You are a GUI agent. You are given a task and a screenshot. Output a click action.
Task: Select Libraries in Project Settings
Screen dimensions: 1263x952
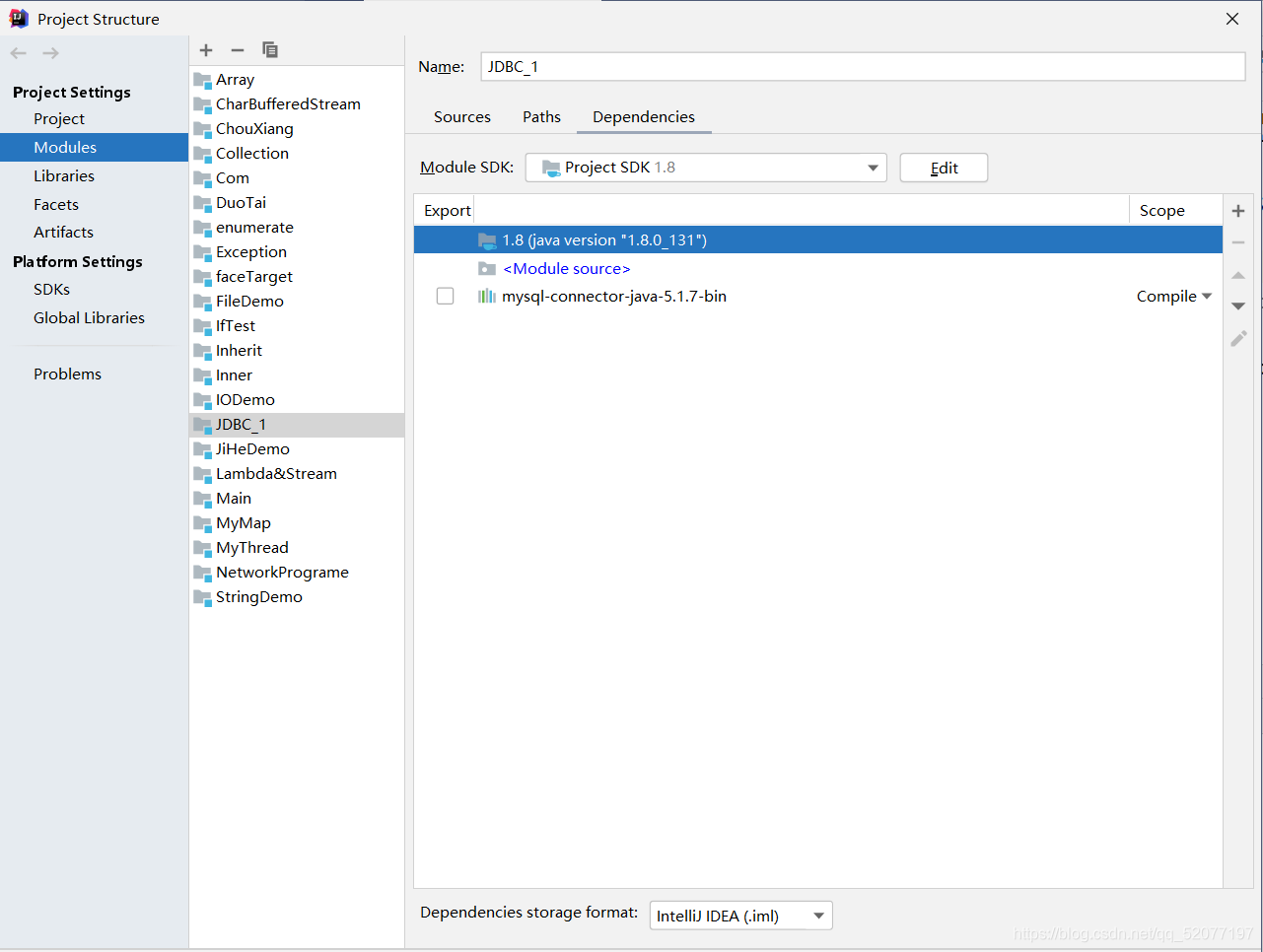coord(64,176)
